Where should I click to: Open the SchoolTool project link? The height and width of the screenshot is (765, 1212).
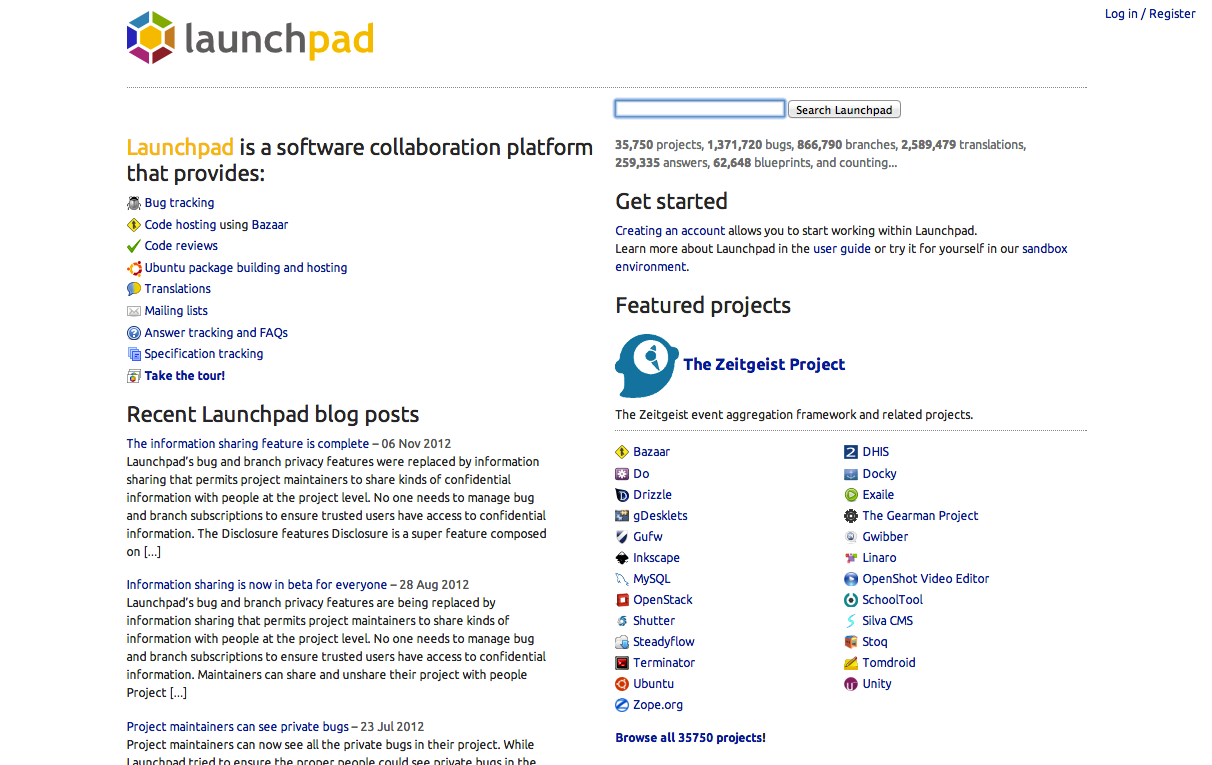pyautogui.click(x=893, y=600)
